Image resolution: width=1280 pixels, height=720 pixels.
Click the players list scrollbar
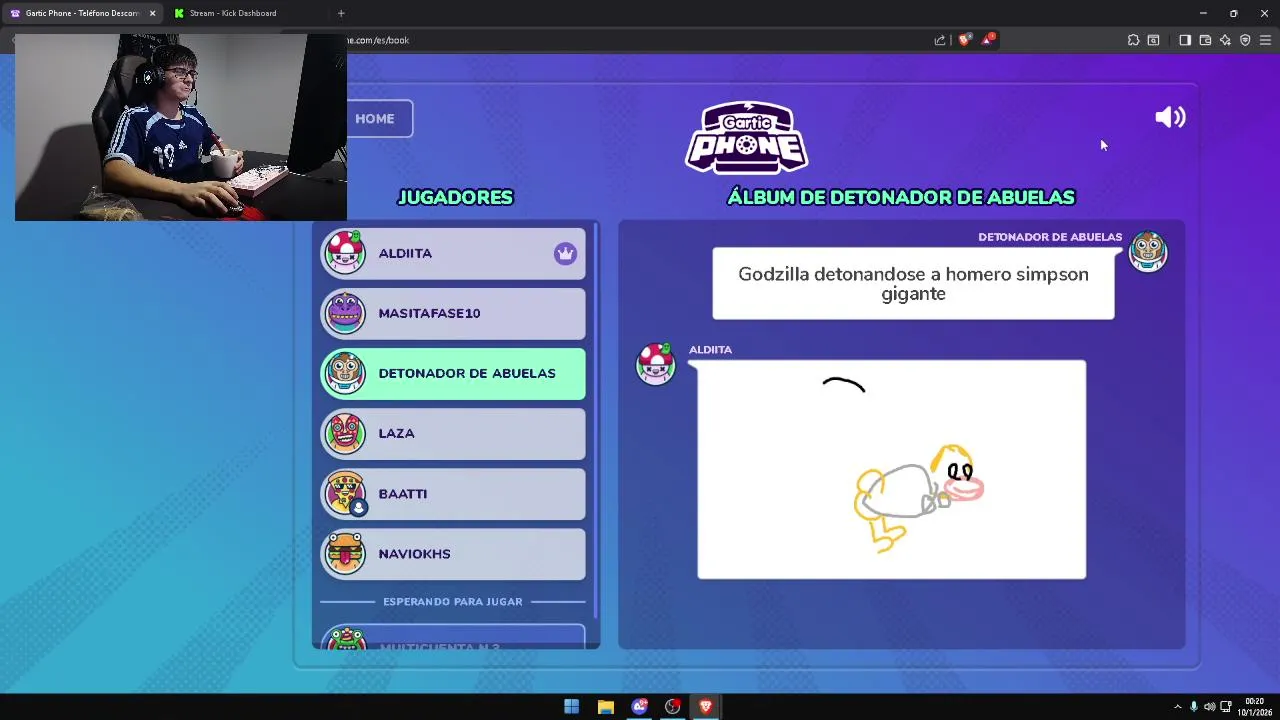[596, 420]
